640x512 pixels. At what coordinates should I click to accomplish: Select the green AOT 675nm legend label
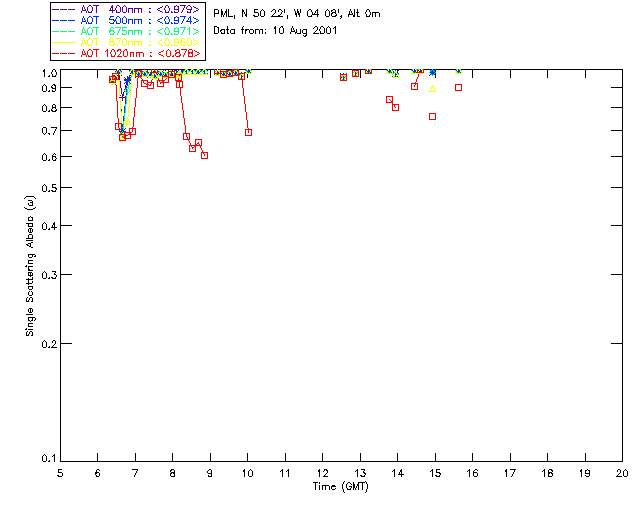(x=140, y=31)
